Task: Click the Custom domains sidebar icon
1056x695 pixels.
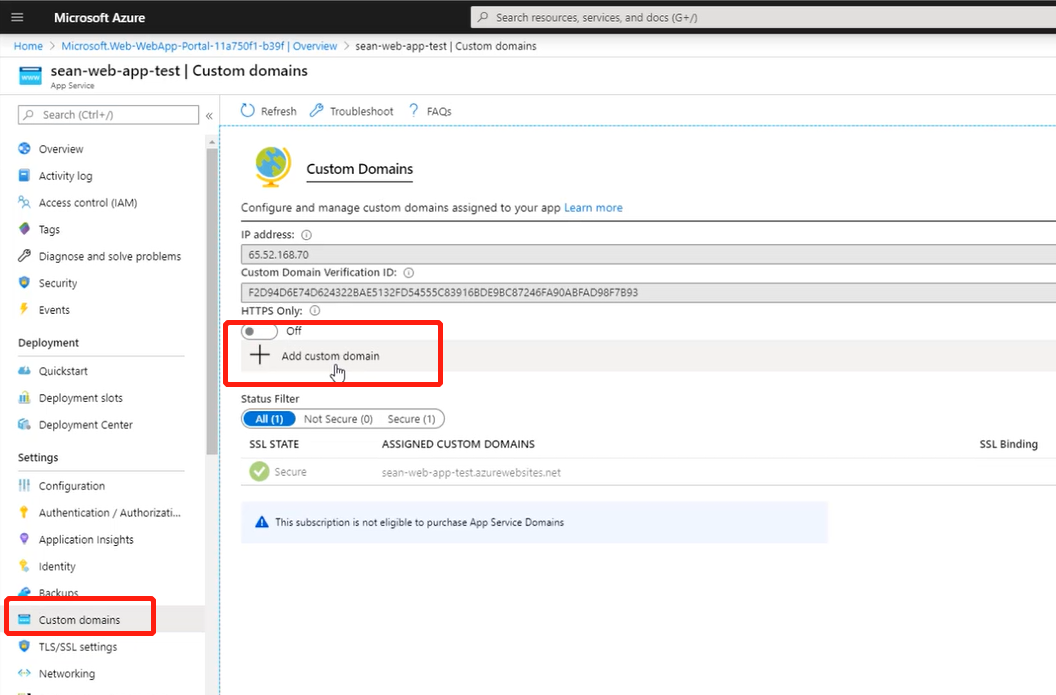Action: [24, 620]
